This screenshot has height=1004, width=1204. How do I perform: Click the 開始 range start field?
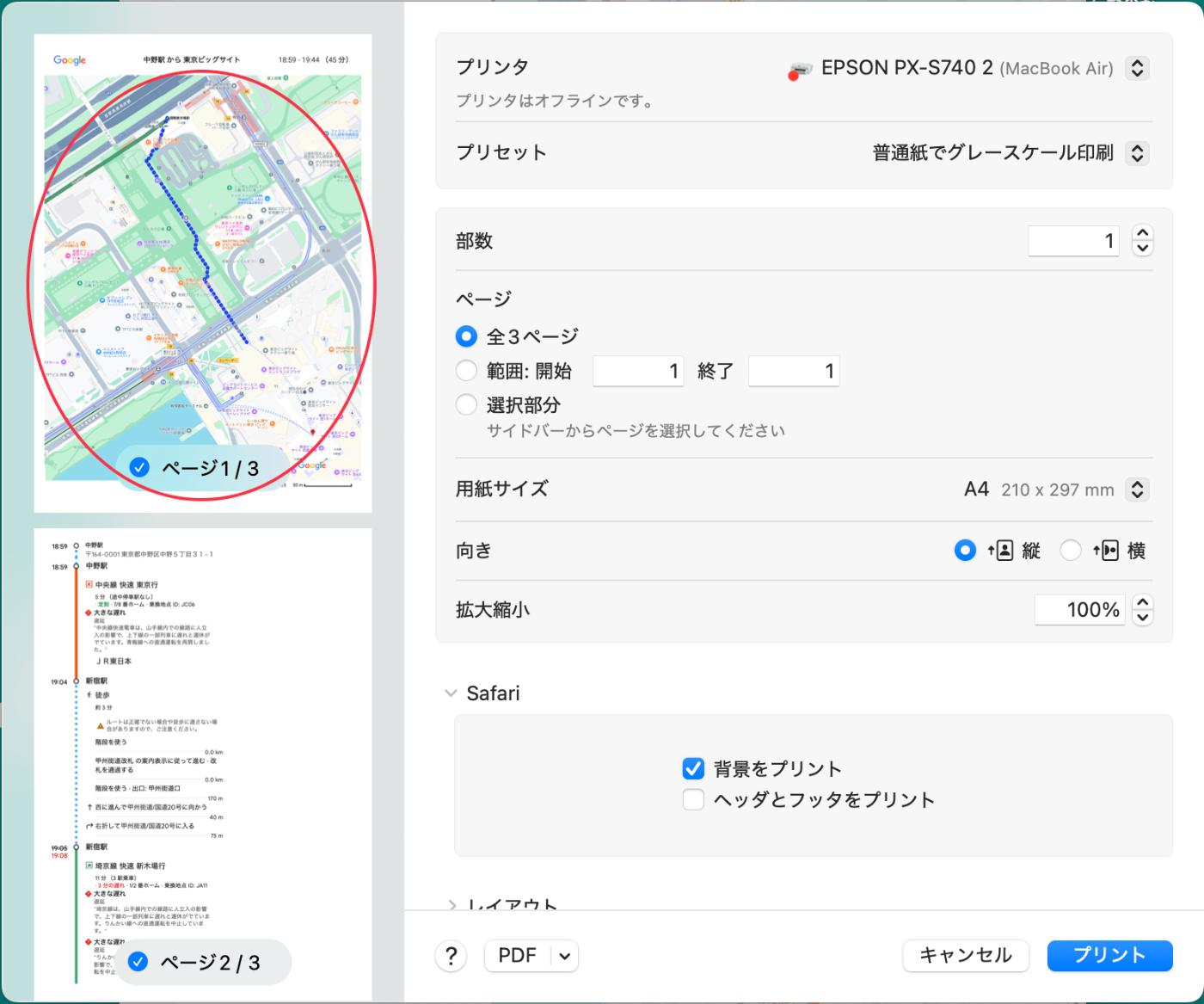(638, 371)
